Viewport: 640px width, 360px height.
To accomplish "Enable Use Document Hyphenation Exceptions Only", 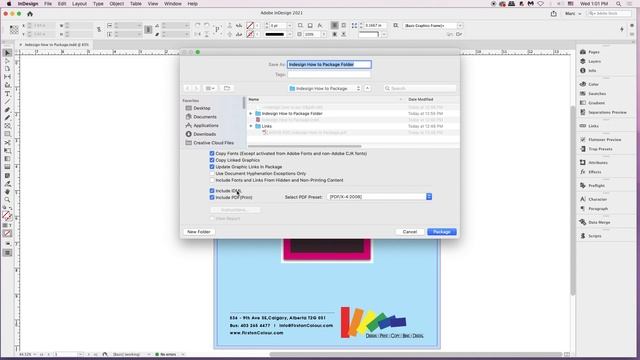I will tap(212, 173).
